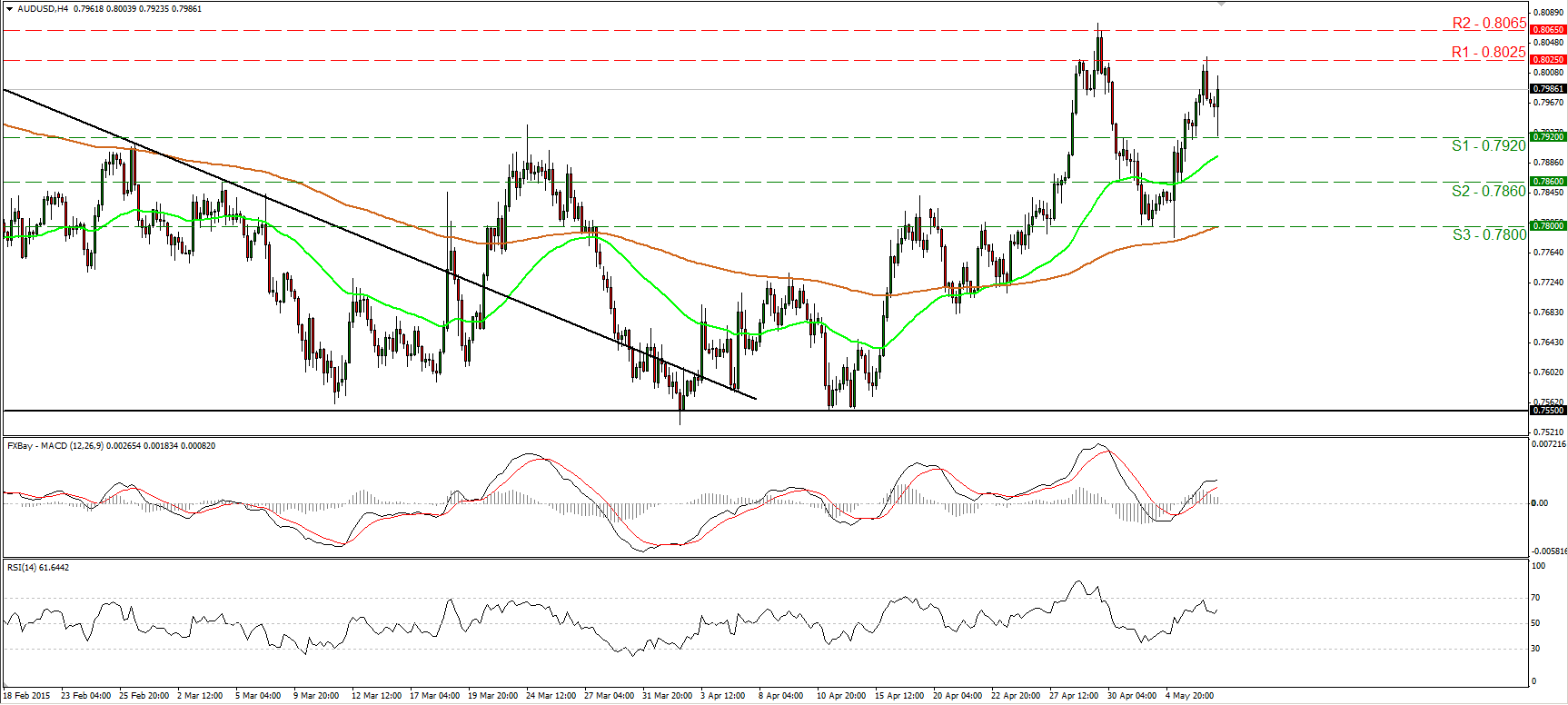Click the green 0.78600 price tag on axis

(1548, 182)
